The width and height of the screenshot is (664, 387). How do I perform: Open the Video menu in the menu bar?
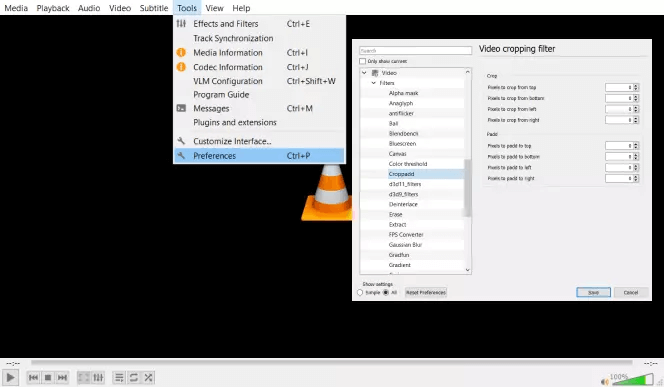[120, 8]
